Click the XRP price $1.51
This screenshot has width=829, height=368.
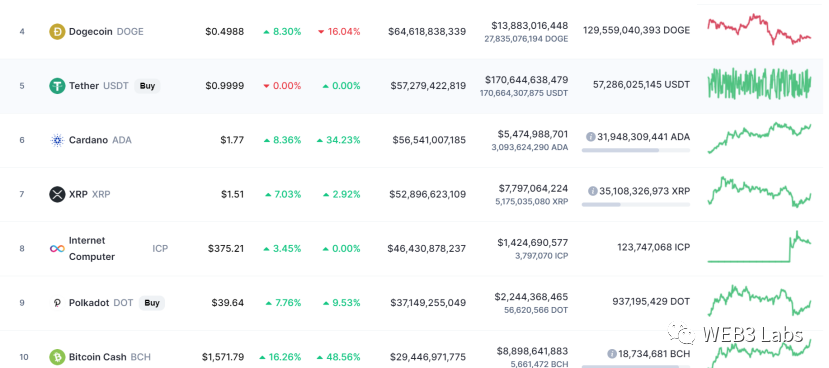click(233, 194)
